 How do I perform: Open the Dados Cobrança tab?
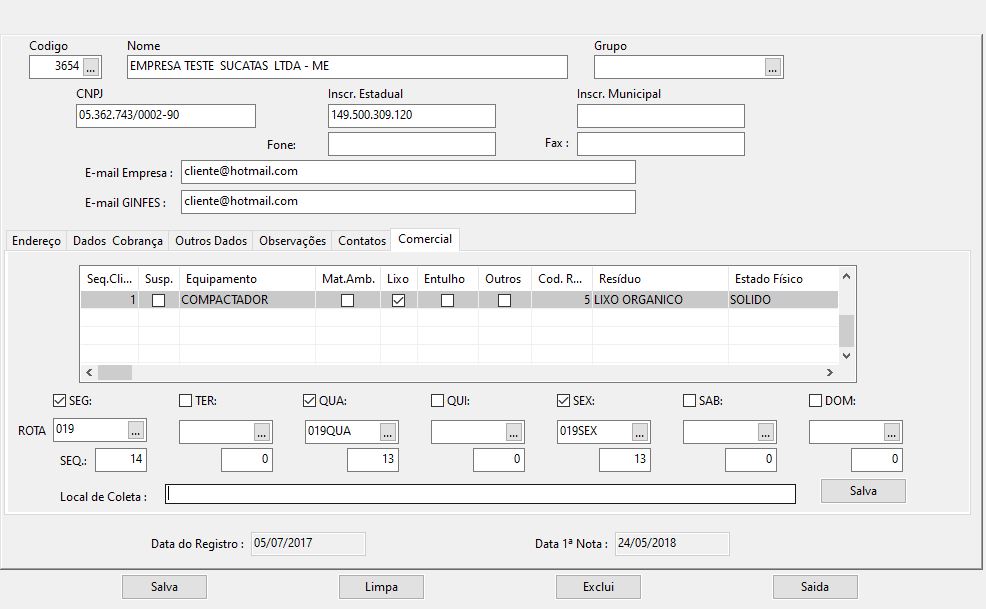[118, 241]
